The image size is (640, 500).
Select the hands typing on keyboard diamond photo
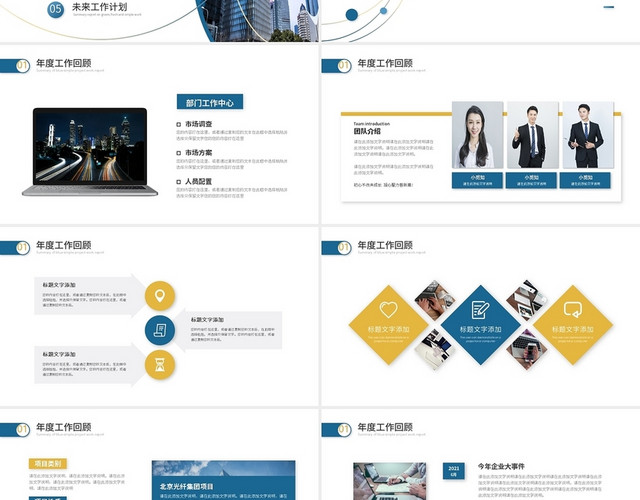pos(434,300)
